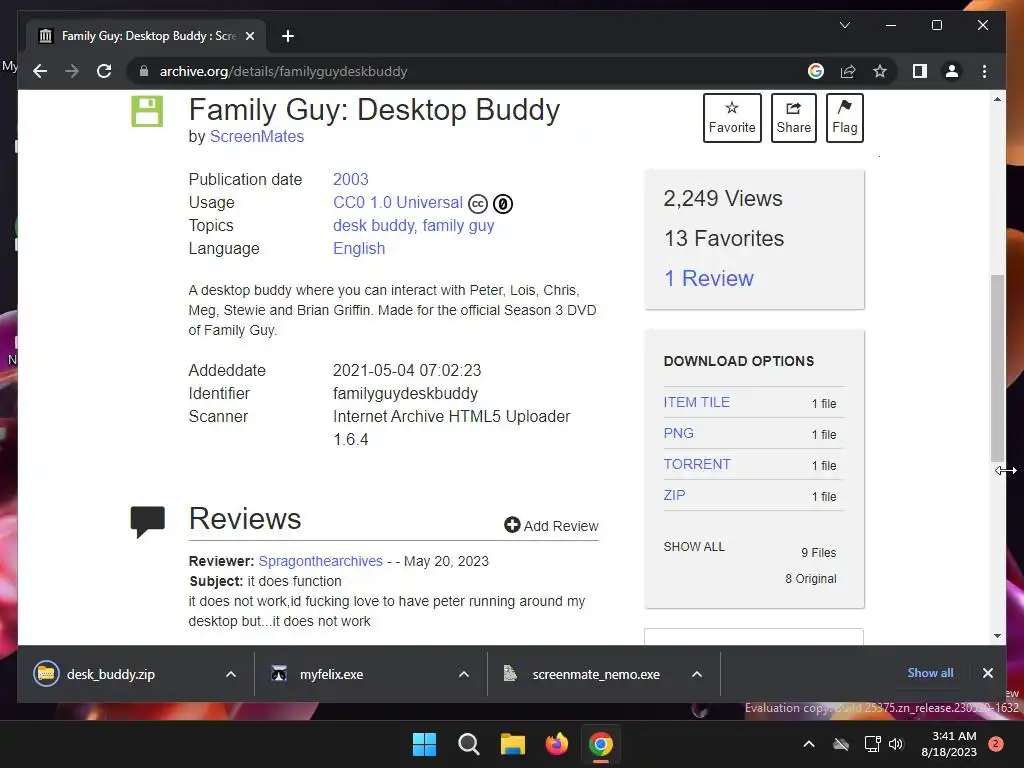Viewport: 1024px width, 768px height.
Task: Click Show all downloads
Action: (x=930, y=673)
